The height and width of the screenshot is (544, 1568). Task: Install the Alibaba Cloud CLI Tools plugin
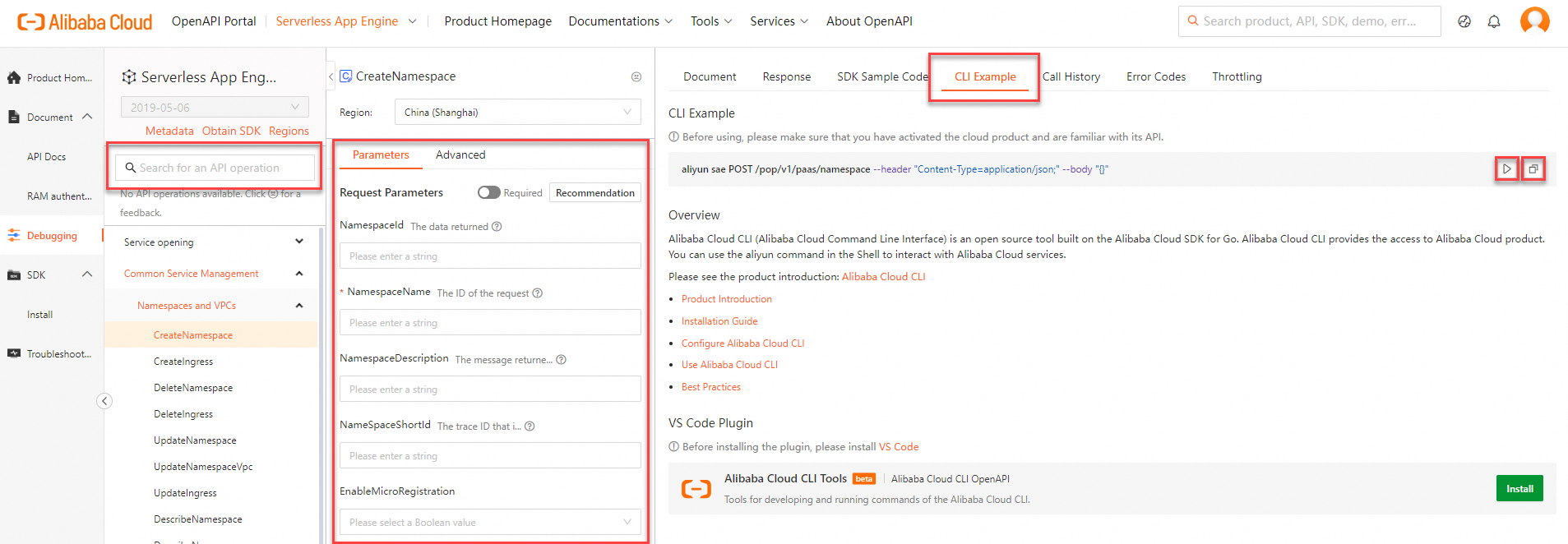[x=1519, y=489]
